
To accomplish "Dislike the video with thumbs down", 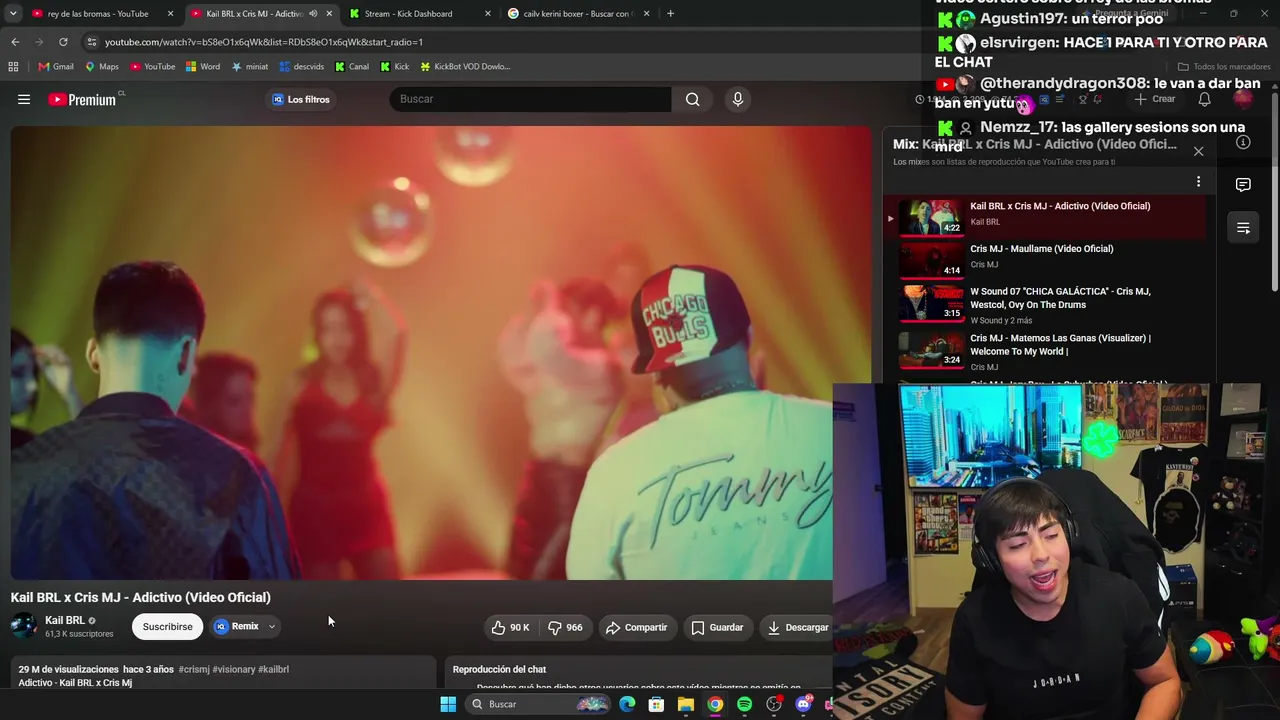I will 565,627.
